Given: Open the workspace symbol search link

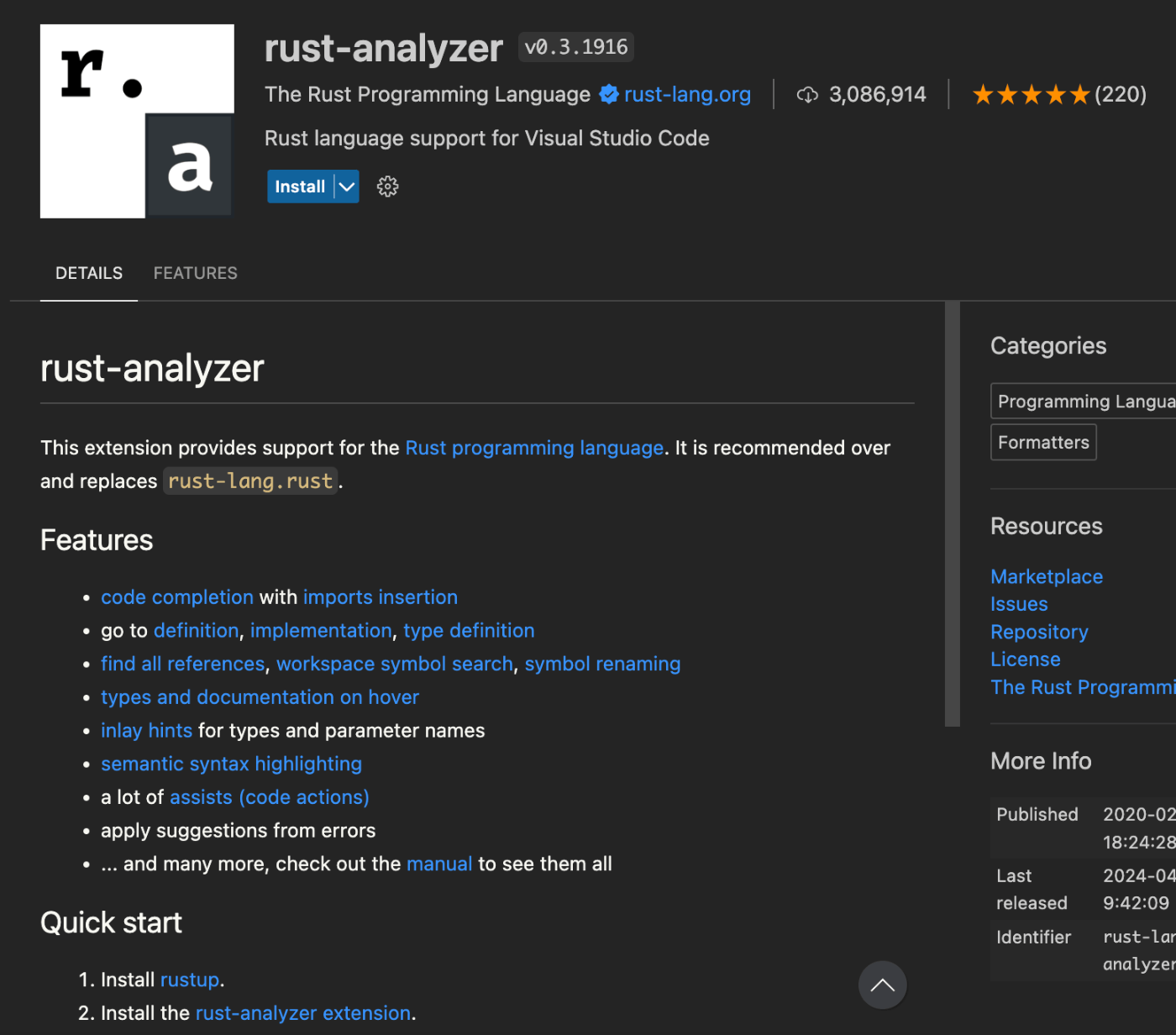Looking at the screenshot, I should pyautogui.click(x=395, y=664).
